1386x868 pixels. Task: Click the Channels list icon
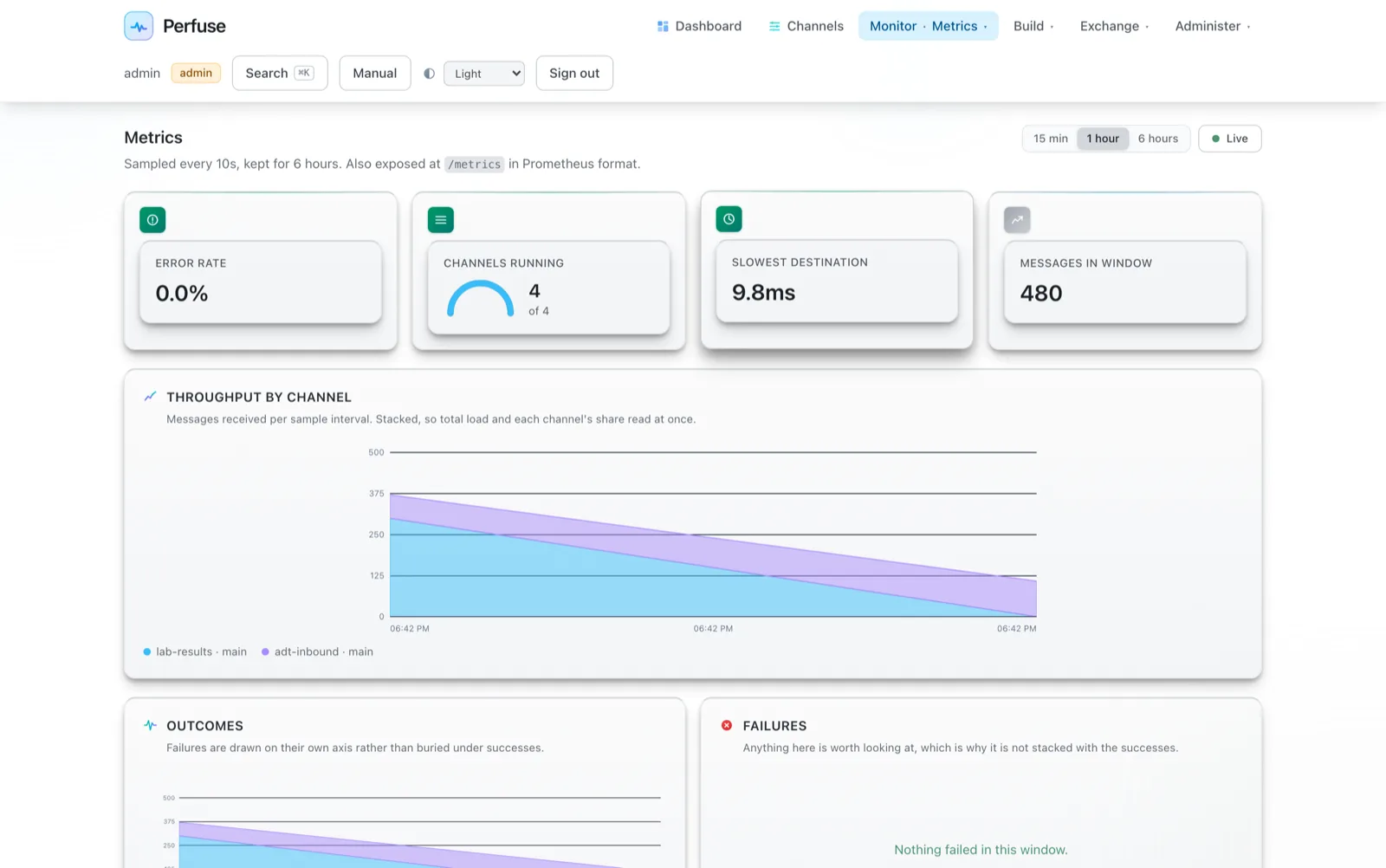(x=774, y=26)
